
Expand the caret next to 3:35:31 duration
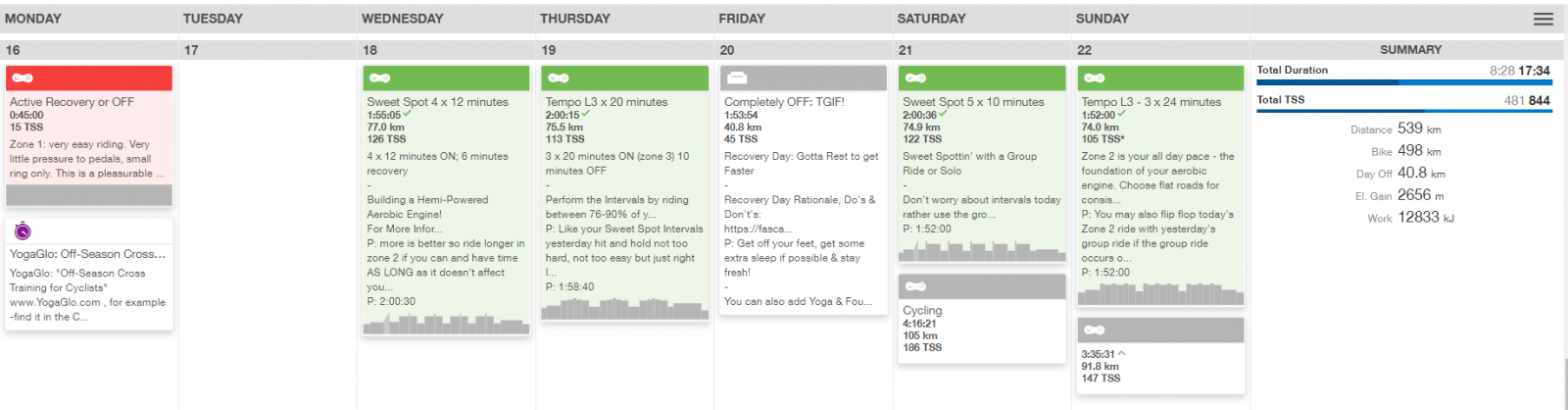(1122, 354)
